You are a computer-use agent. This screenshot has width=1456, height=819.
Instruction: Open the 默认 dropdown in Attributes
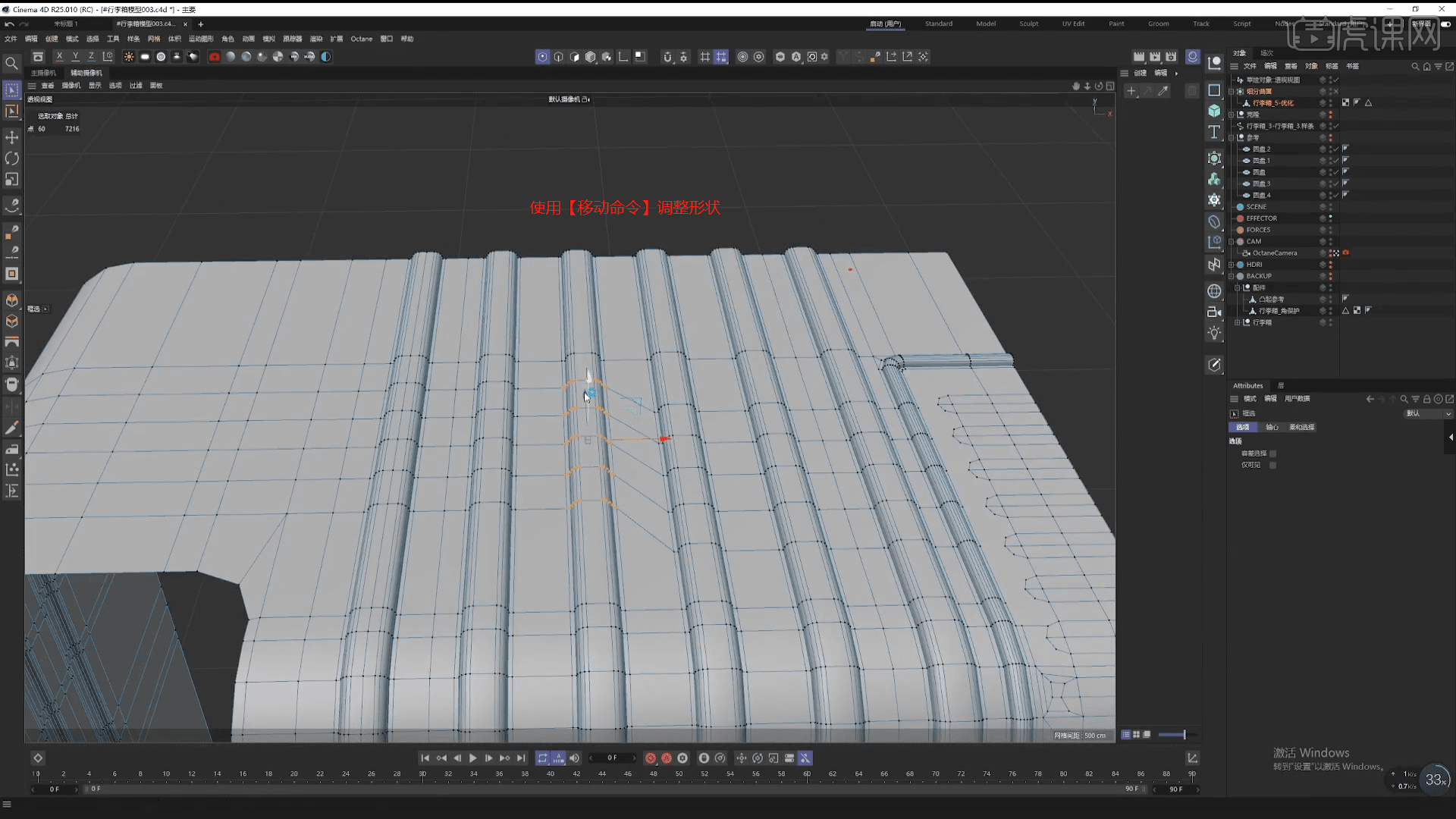[1428, 414]
